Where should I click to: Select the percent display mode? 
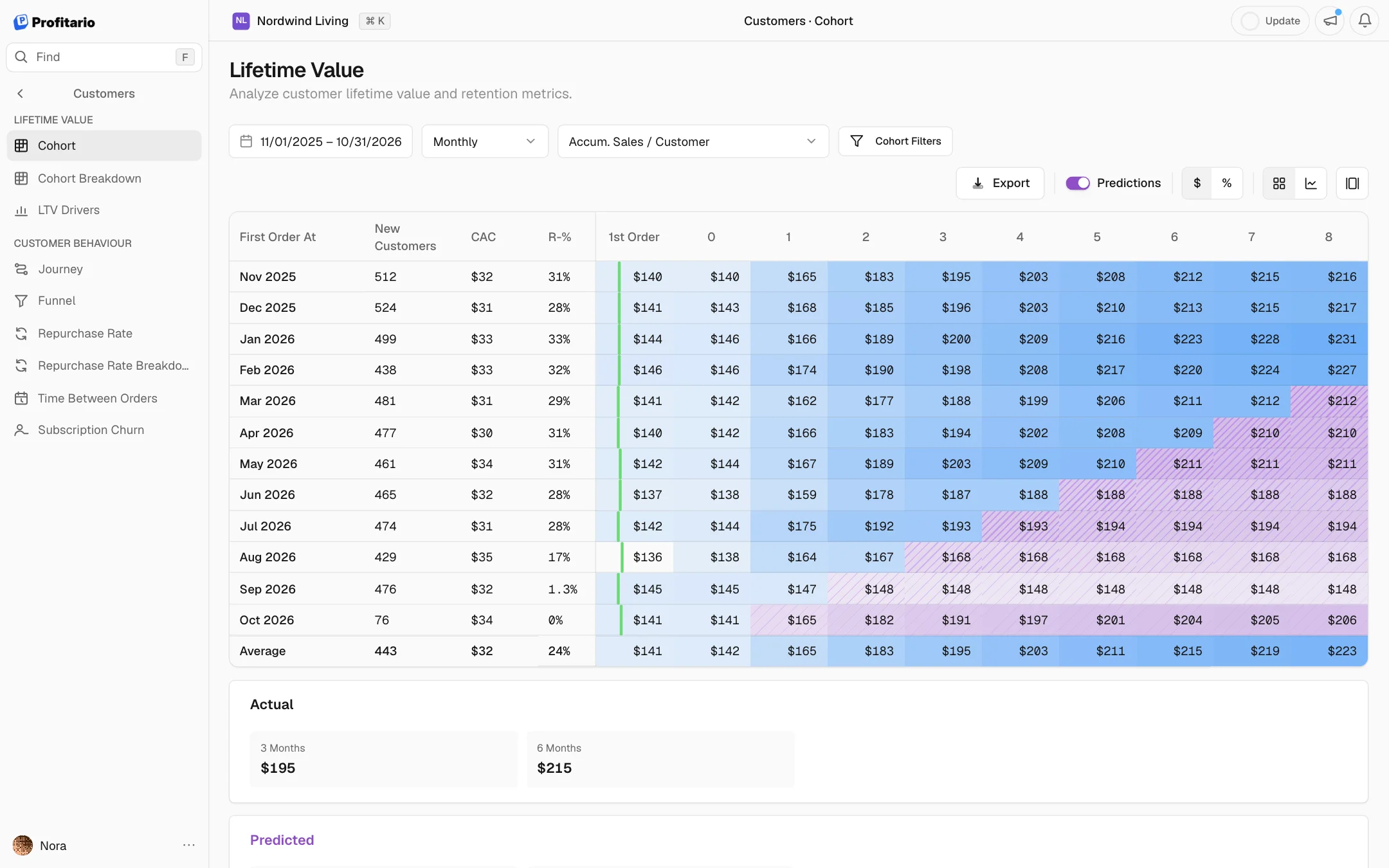(x=1227, y=183)
